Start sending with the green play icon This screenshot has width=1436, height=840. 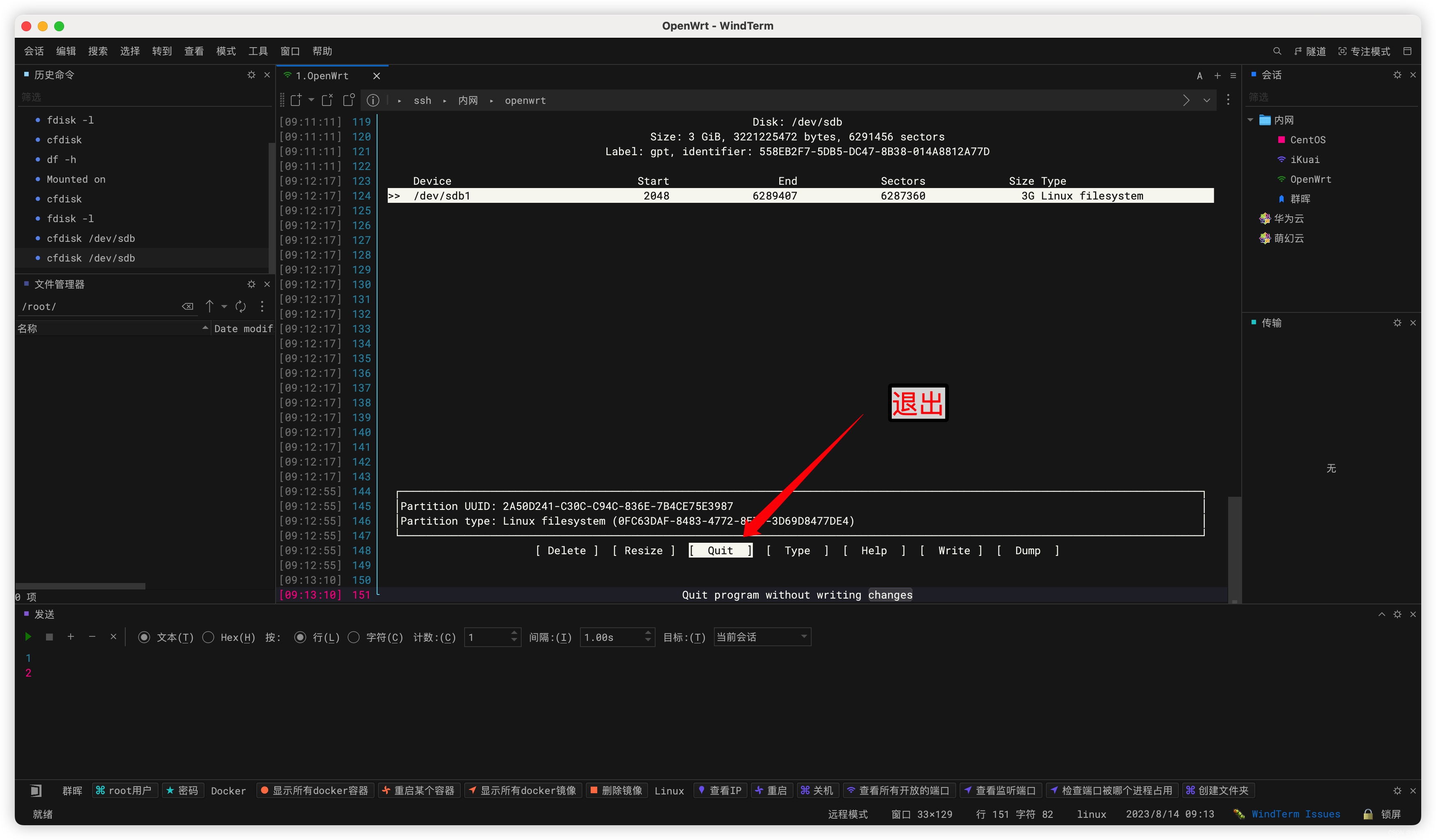(x=28, y=637)
